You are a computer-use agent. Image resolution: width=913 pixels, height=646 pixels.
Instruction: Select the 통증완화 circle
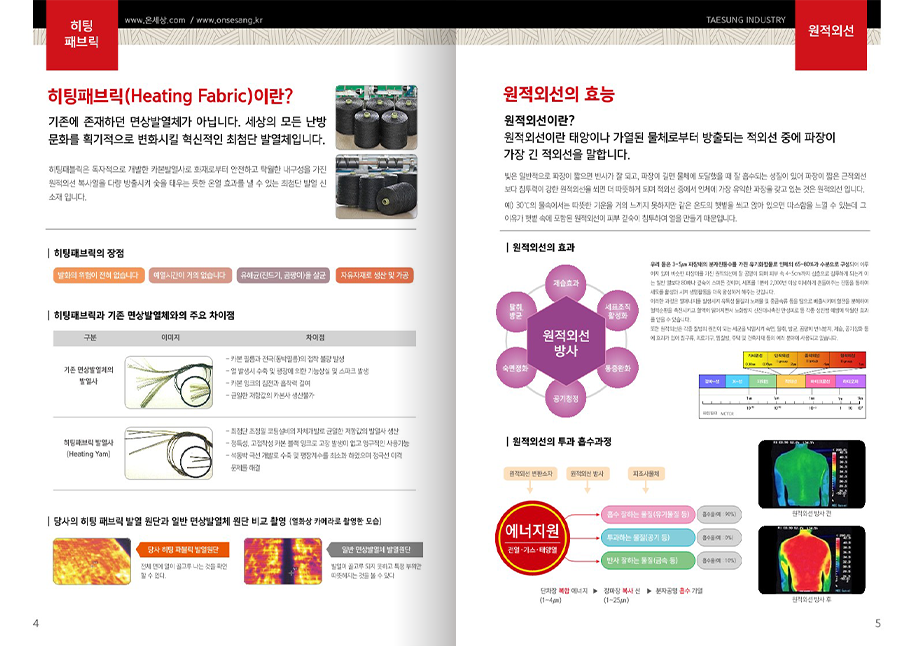click(617, 369)
